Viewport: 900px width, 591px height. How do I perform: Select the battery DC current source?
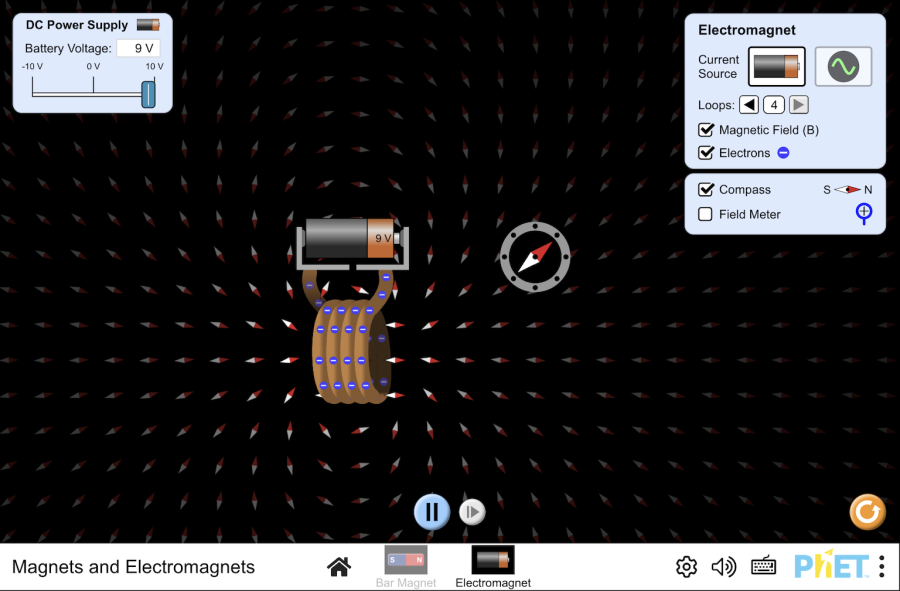(x=776, y=67)
